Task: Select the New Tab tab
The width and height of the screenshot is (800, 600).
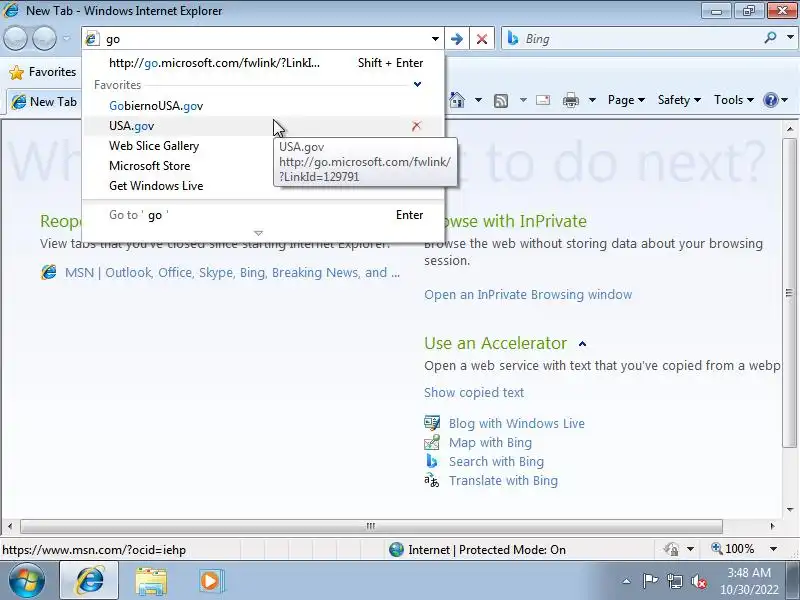Action: (x=44, y=102)
